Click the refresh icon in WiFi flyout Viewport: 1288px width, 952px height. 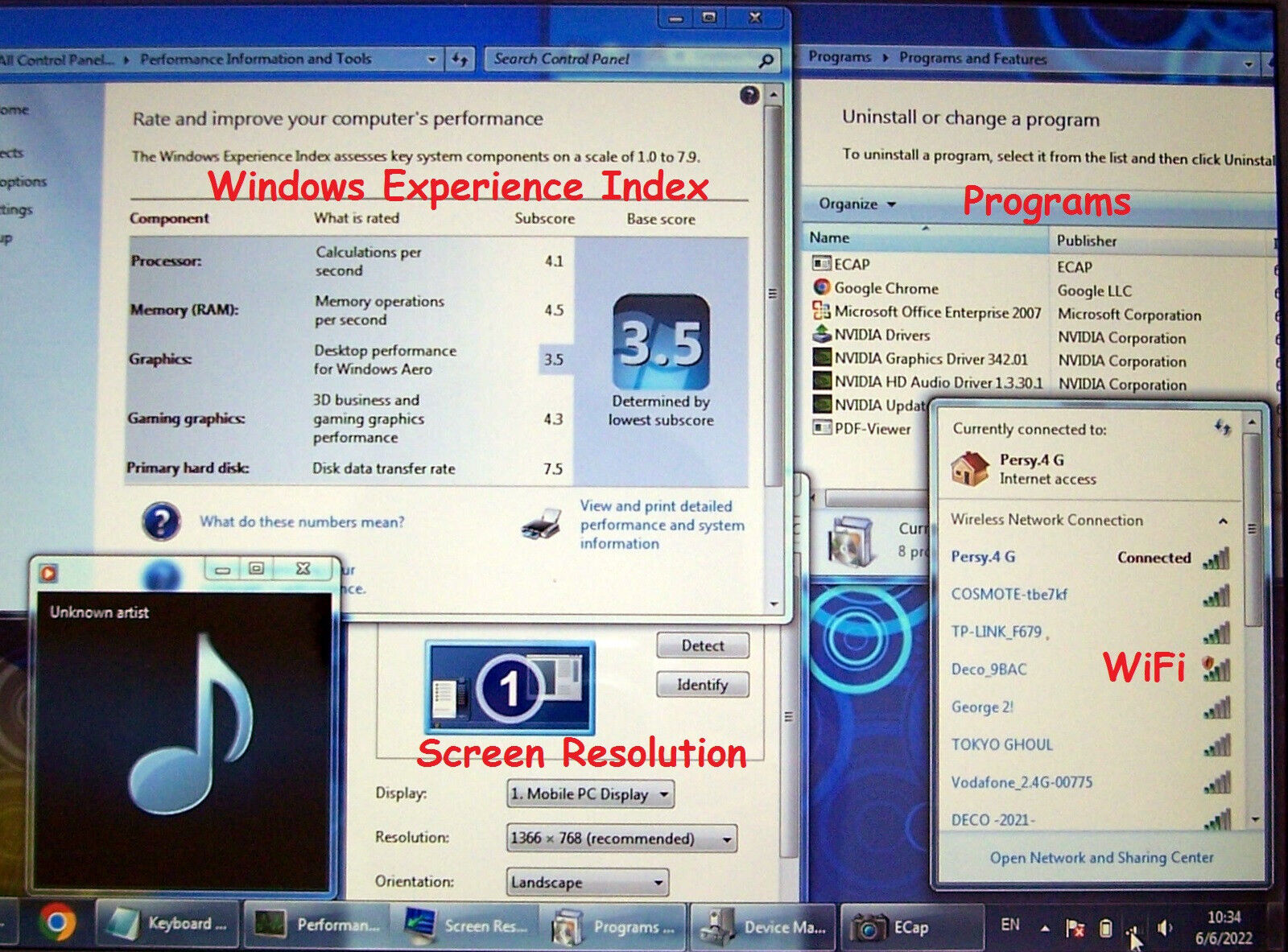1222,427
